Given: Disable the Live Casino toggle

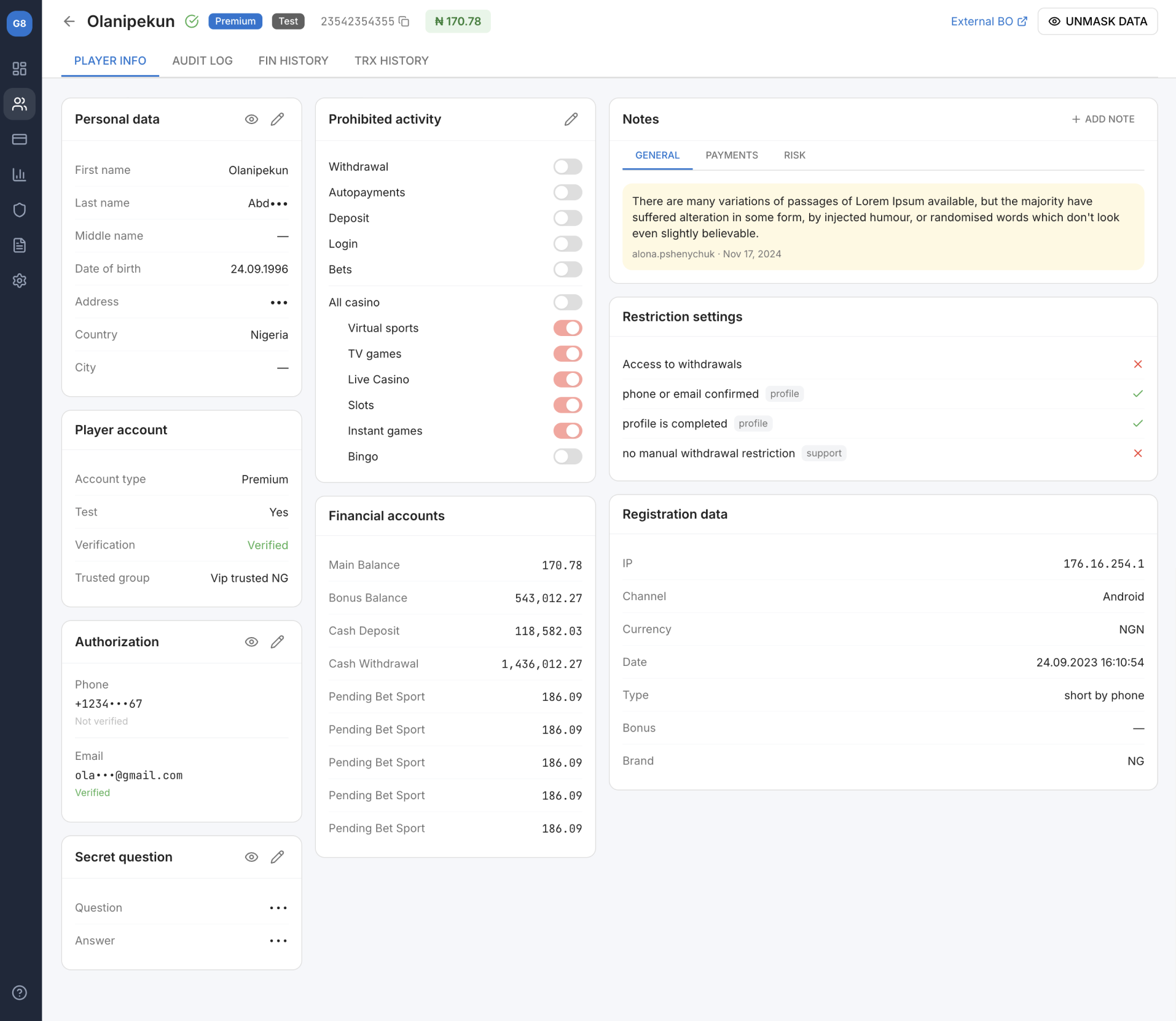Looking at the screenshot, I should 568,379.
